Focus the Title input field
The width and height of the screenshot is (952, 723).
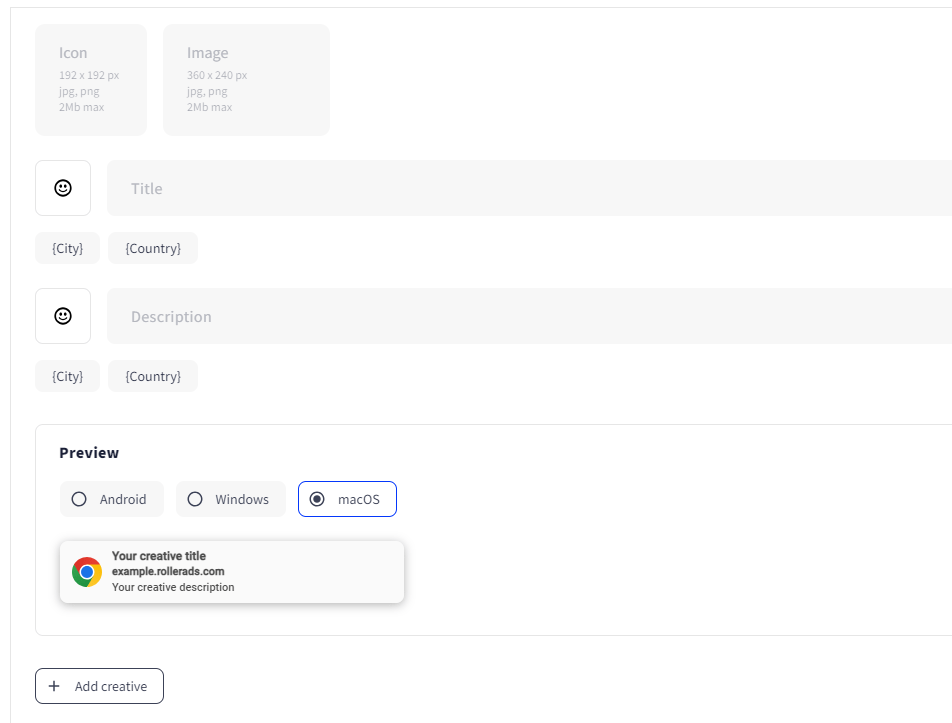(x=530, y=188)
